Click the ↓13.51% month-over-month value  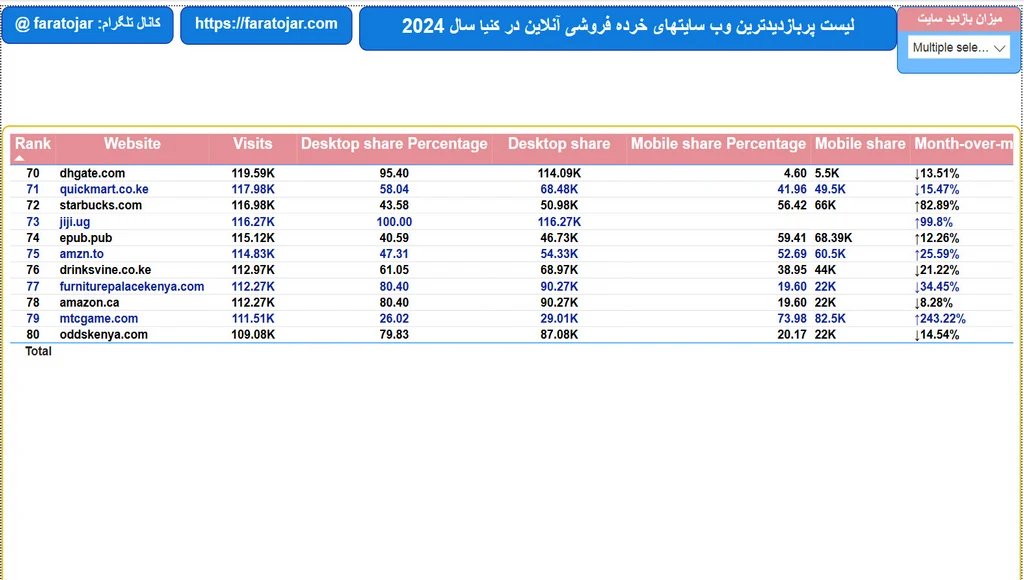coord(936,174)
